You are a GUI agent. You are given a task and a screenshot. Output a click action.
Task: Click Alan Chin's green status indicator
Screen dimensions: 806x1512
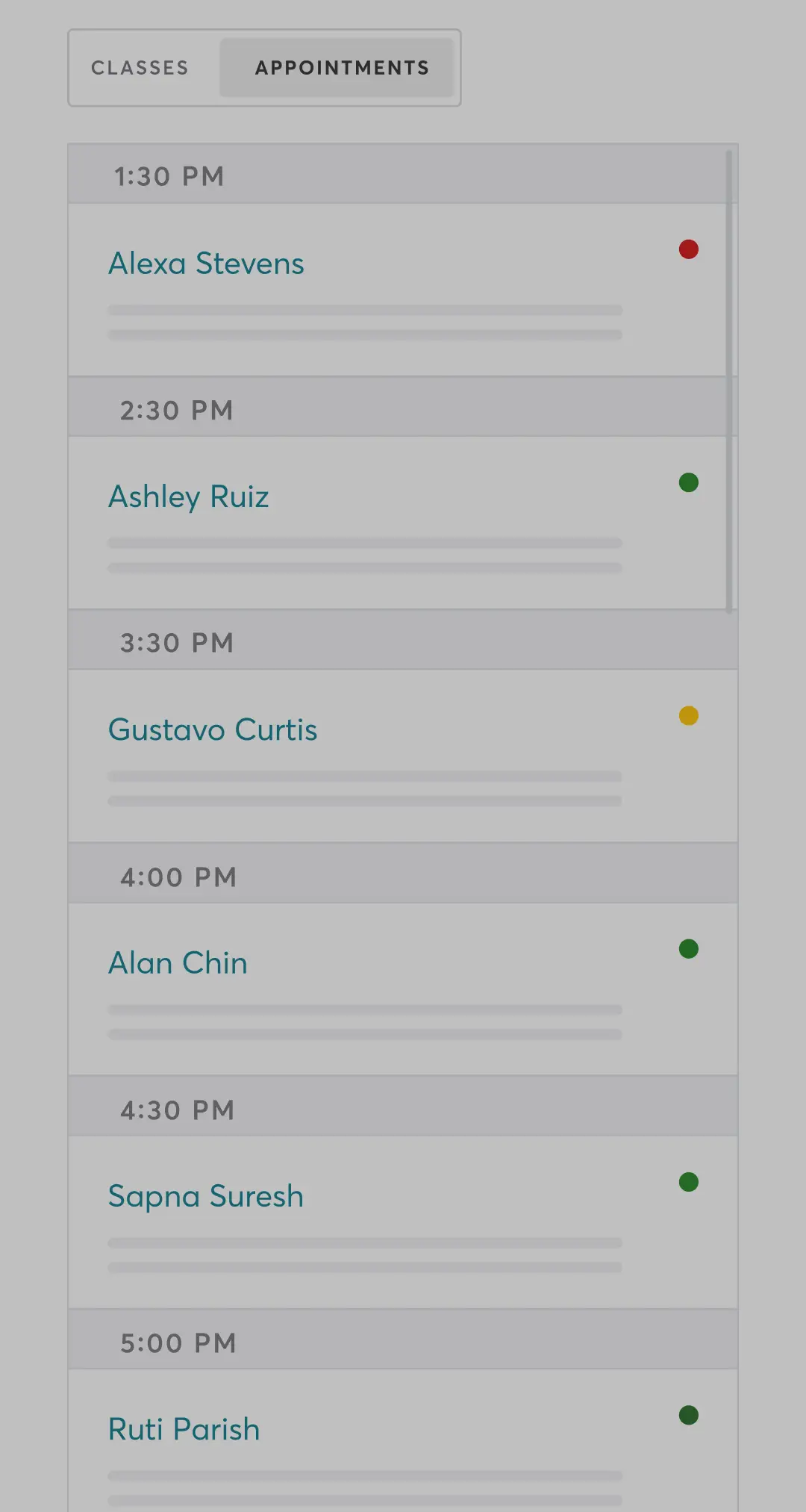[688, 949]
